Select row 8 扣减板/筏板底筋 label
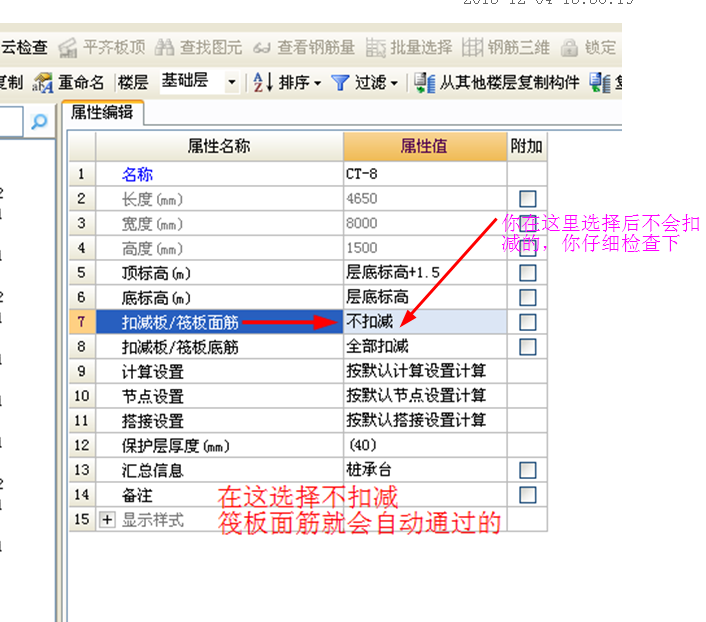 click(x=180, y=347)
